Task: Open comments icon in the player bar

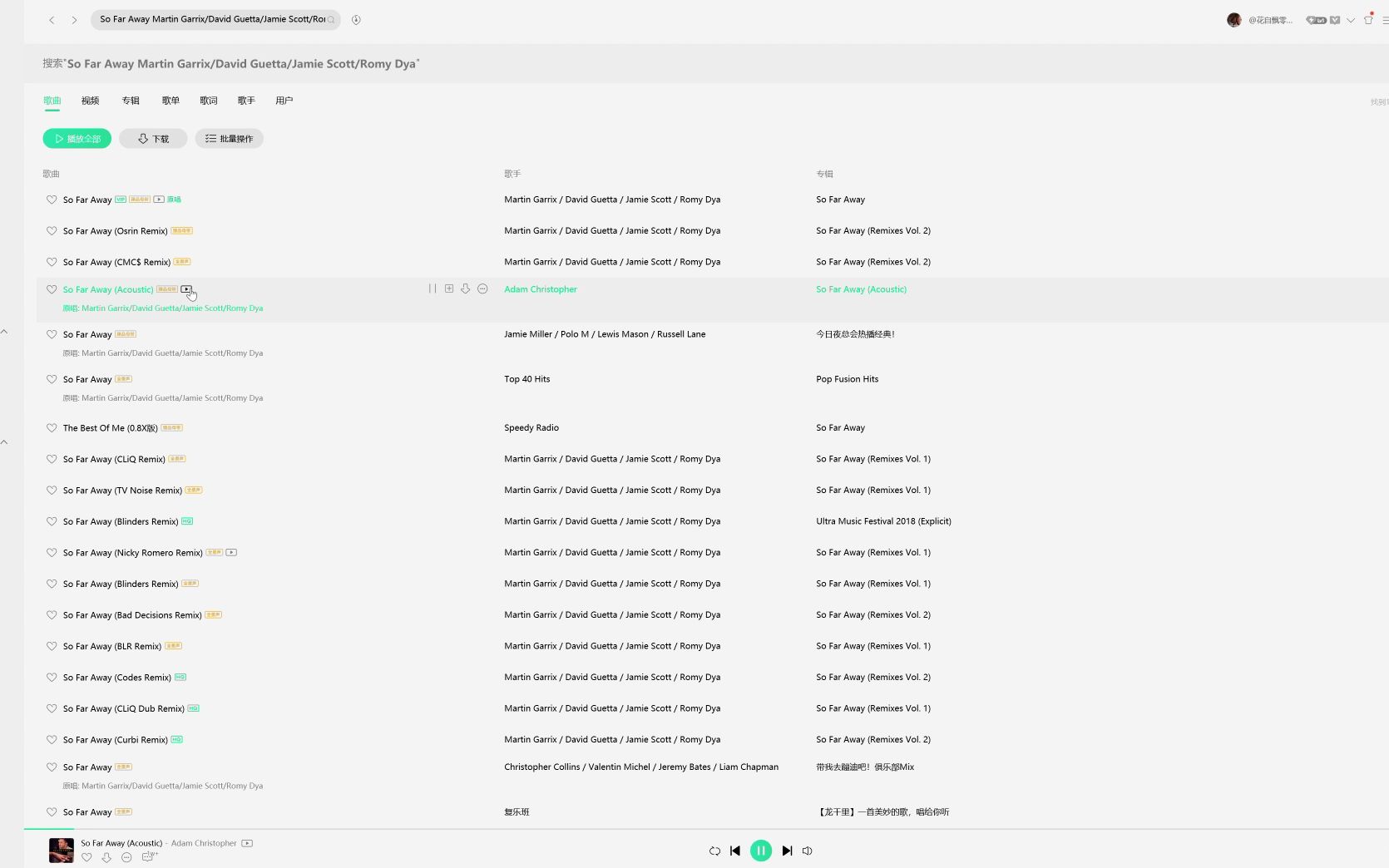Action: point(149,857)
